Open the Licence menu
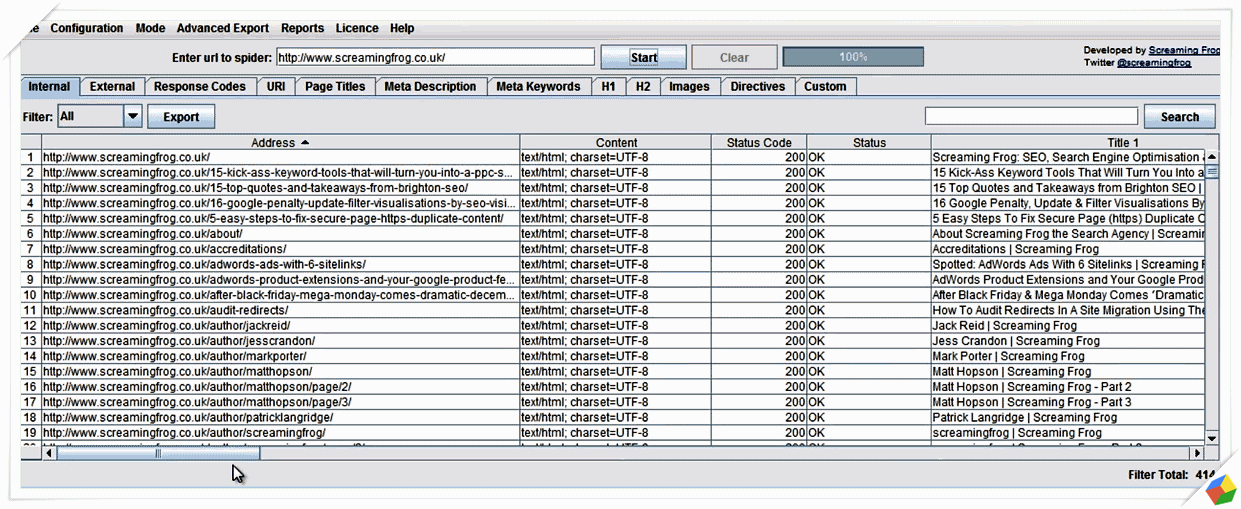 pos(357,28)
